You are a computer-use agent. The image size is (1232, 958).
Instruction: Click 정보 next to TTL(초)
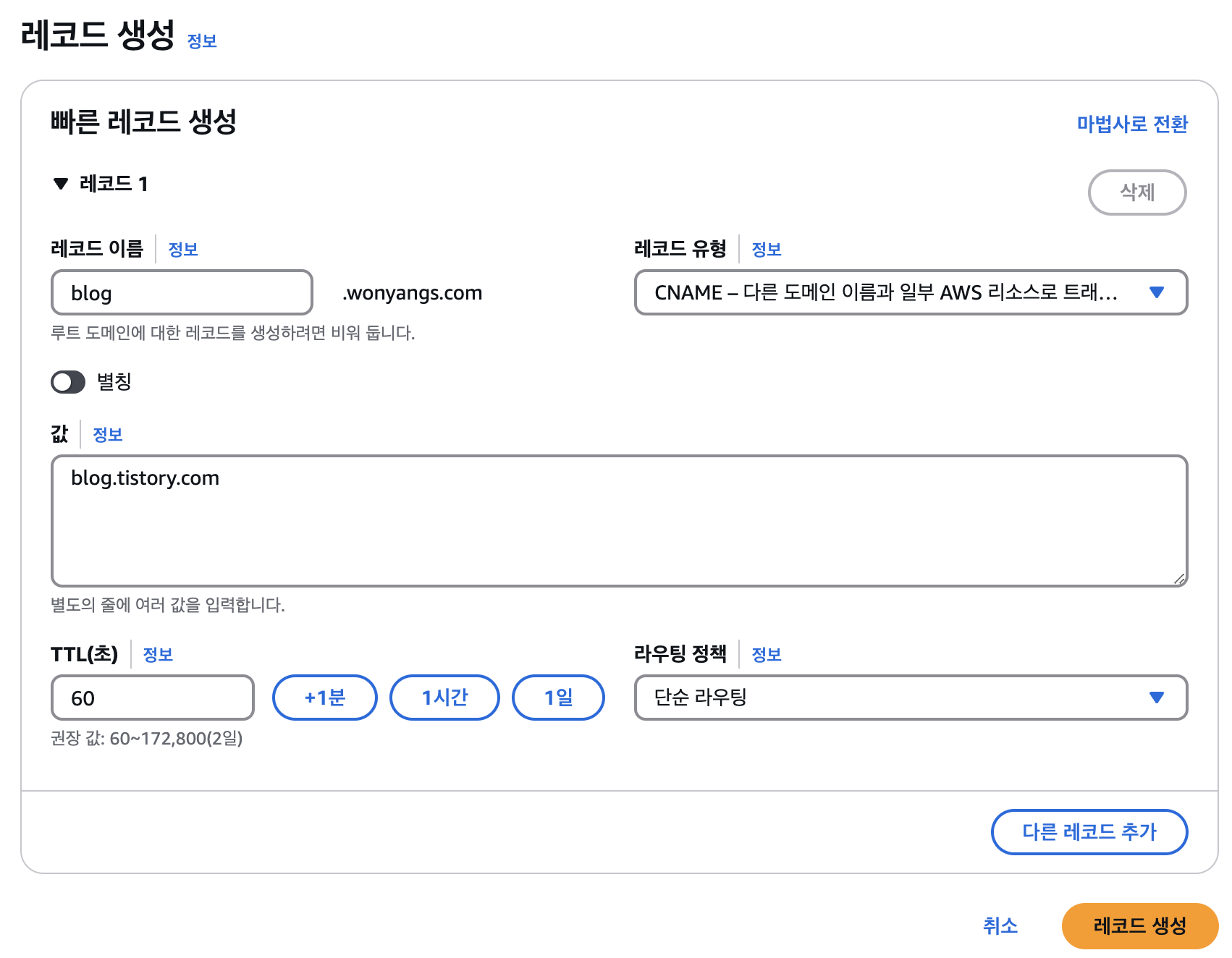[159, 654]
